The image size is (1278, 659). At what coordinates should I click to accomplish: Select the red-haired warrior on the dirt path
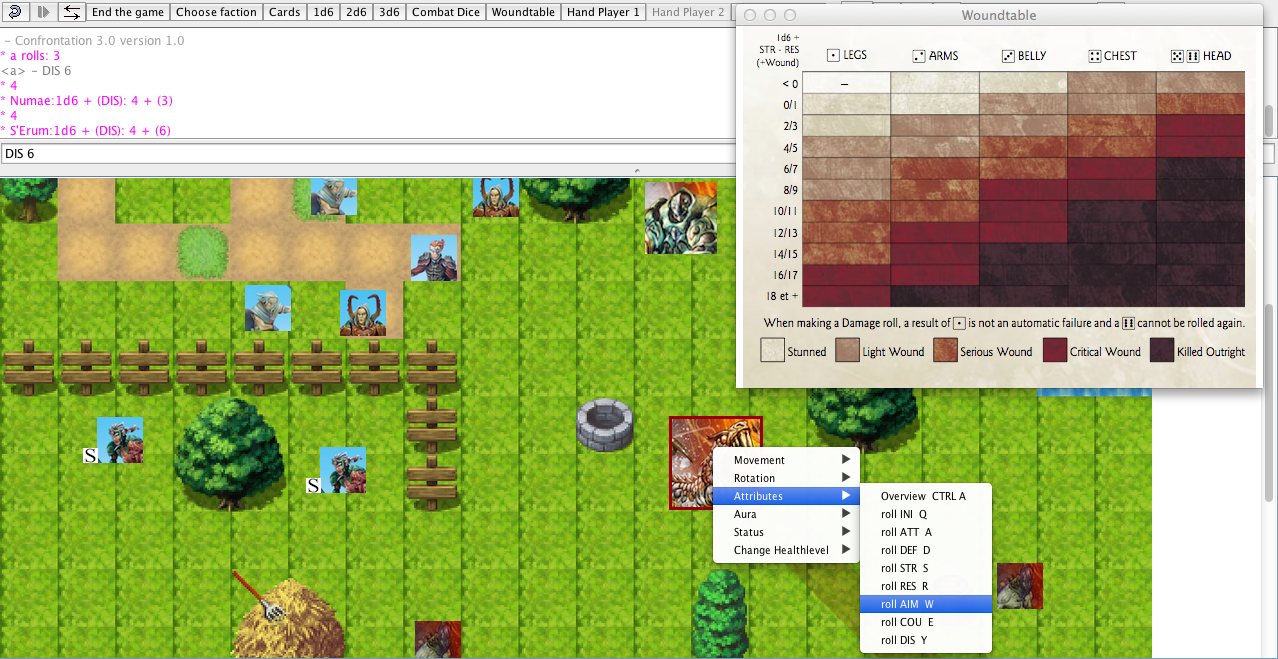point(434,258)
